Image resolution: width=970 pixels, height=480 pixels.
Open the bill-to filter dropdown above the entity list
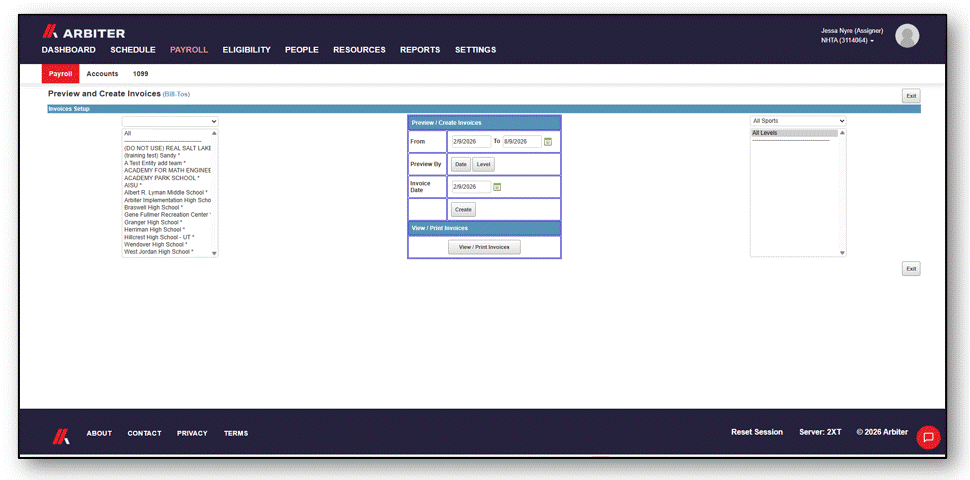click(170, 122)
